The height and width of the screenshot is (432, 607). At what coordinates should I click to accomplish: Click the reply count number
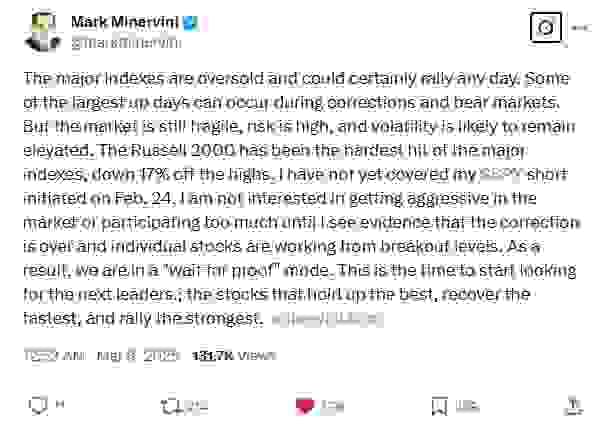pyautogui.click(x=60, y=404)
